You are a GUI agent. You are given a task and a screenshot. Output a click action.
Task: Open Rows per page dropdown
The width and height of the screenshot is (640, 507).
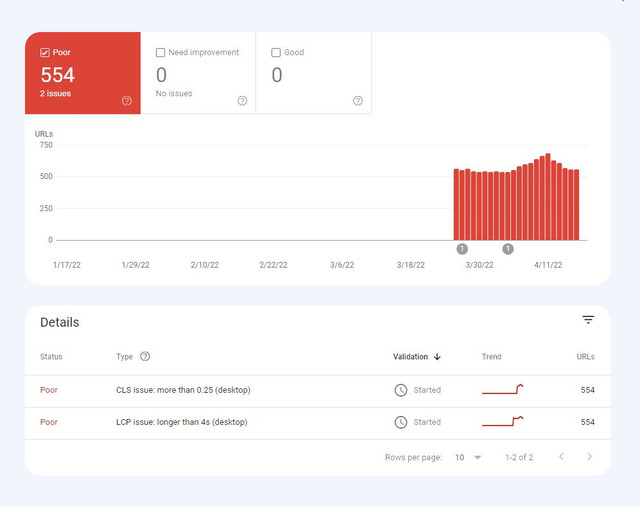pos(468,457)
